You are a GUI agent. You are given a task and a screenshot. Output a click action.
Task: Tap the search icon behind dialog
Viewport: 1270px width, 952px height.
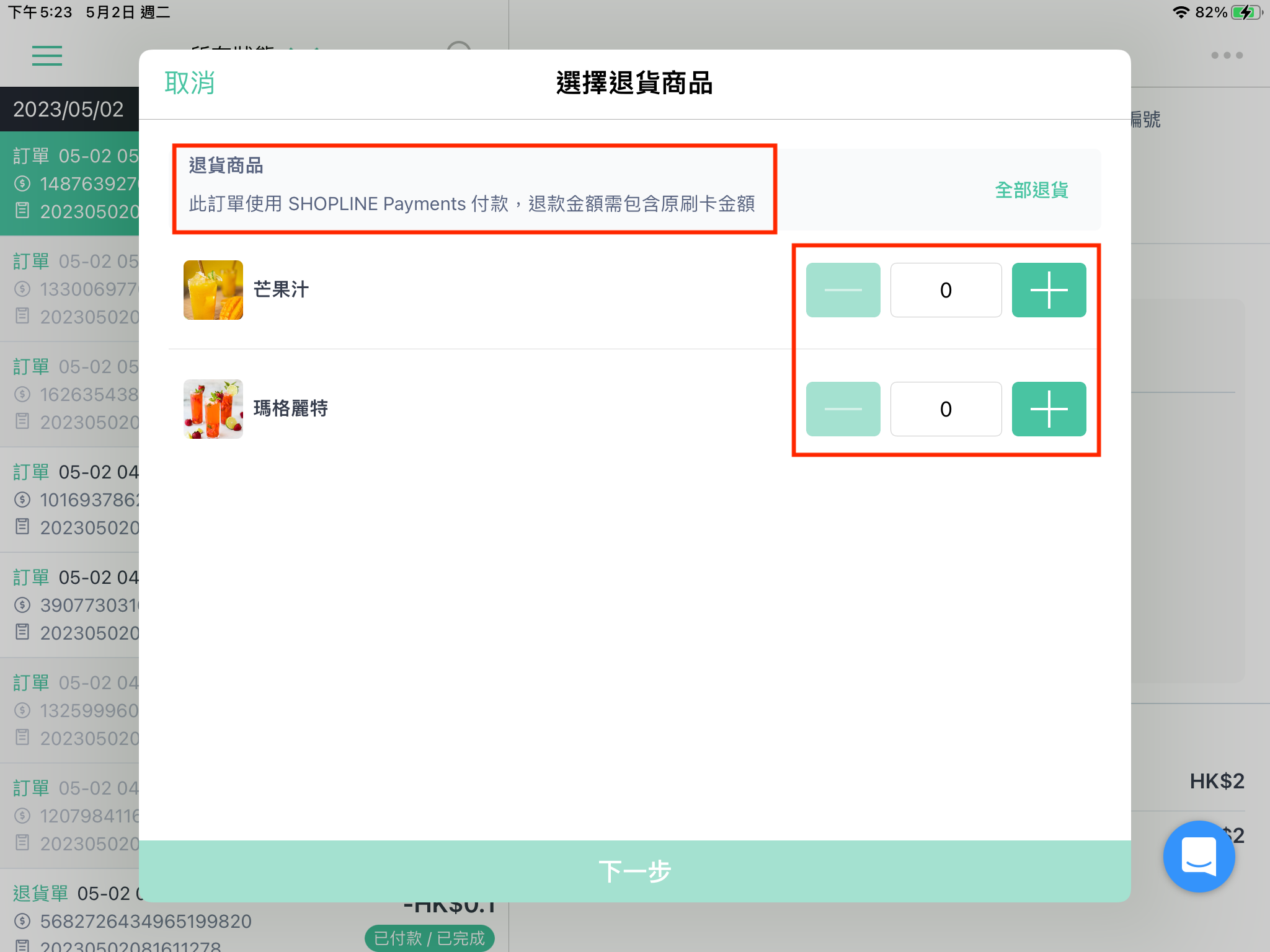click(x=459, y=46)
